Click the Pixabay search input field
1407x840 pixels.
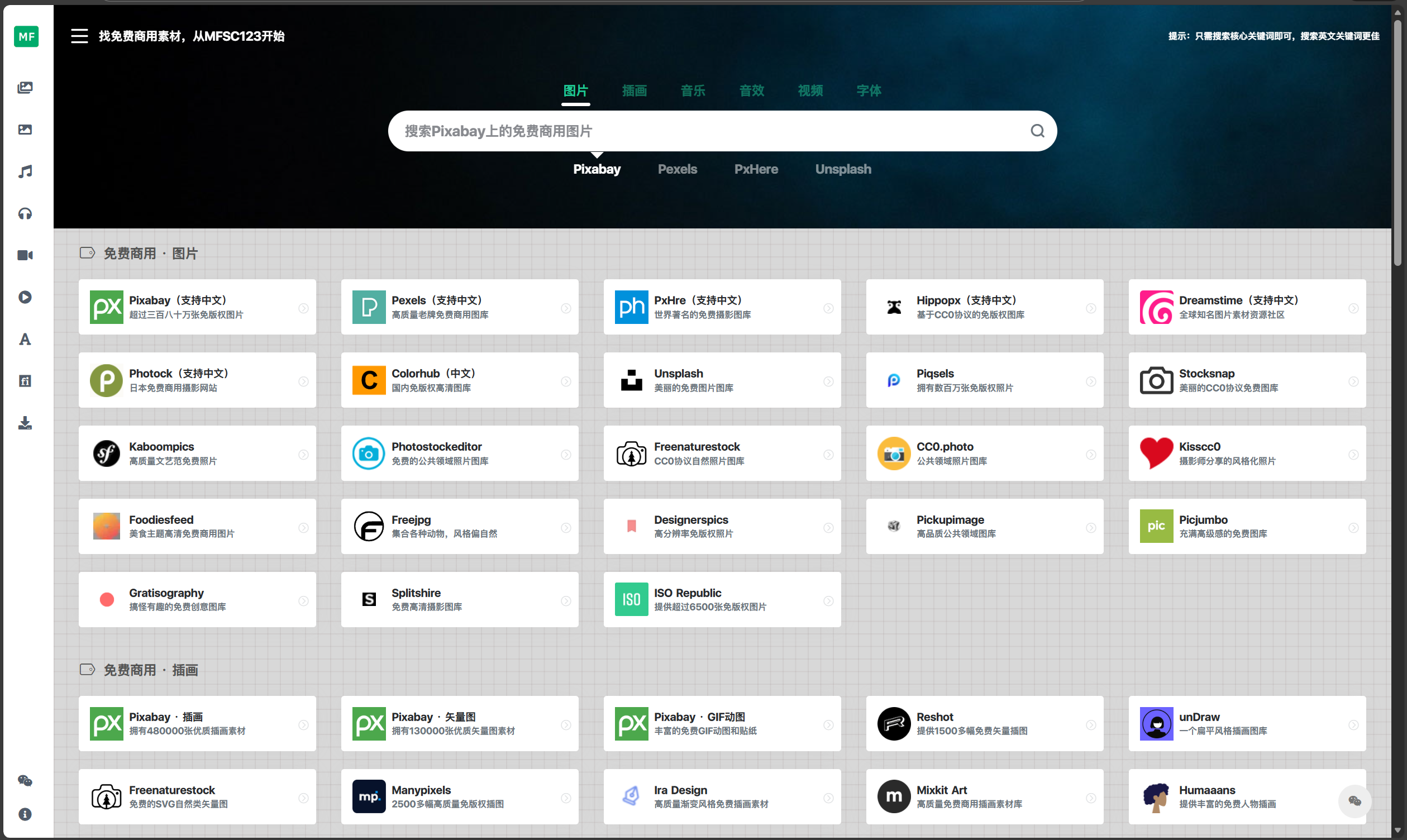708,131
